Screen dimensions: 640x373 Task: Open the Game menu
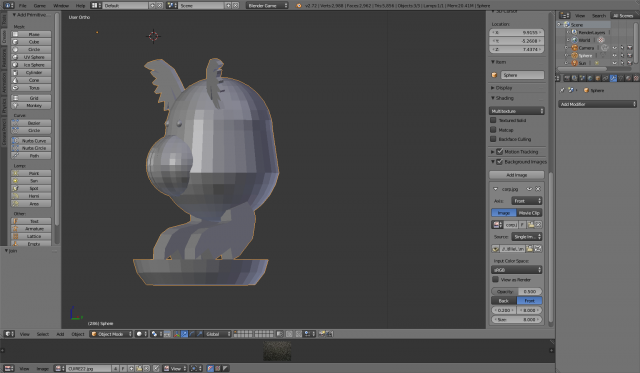point(40,6)
